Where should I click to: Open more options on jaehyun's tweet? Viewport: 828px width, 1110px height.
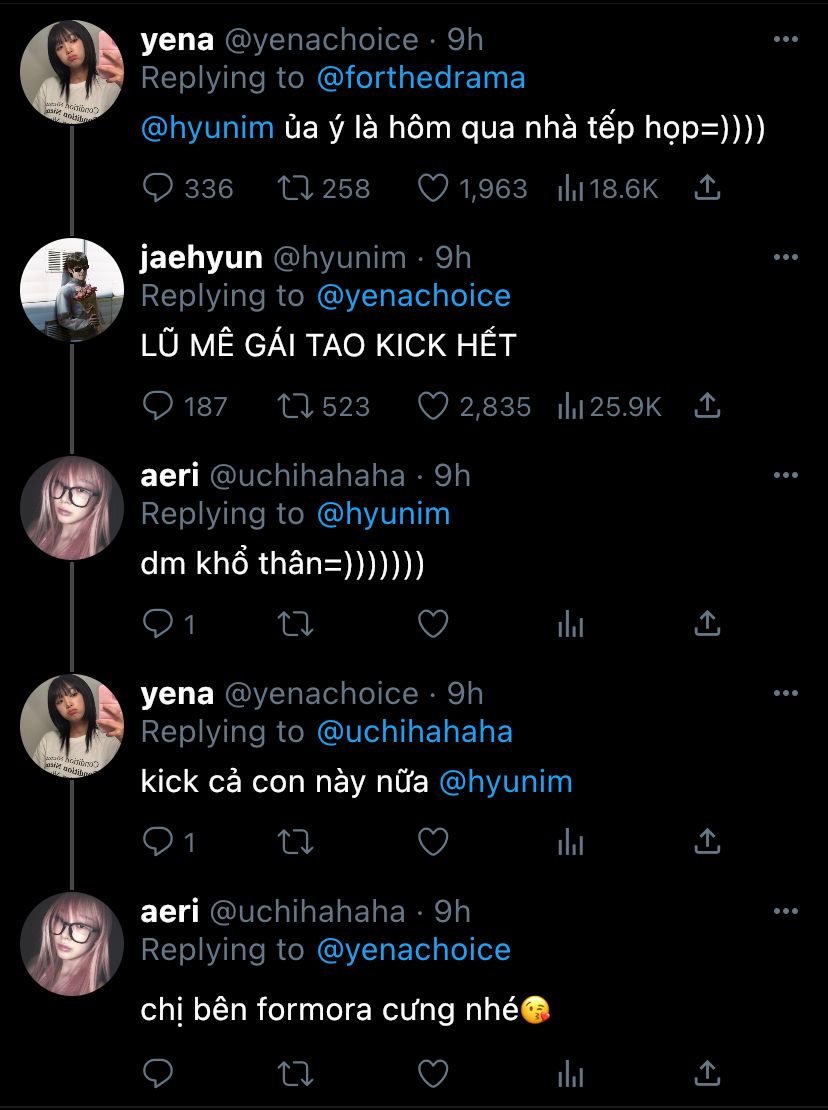tap(786, 258)
